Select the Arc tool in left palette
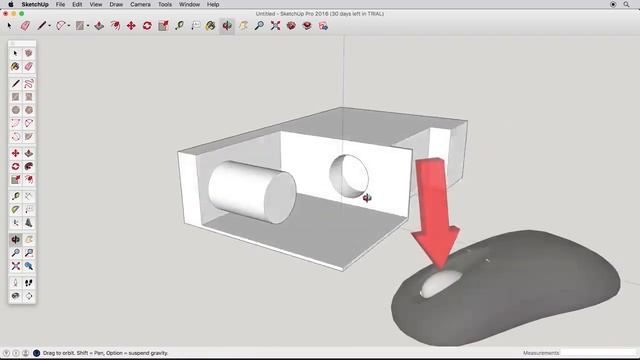The width and height of the screenshot is (640, 360). (x=16, y=123)
